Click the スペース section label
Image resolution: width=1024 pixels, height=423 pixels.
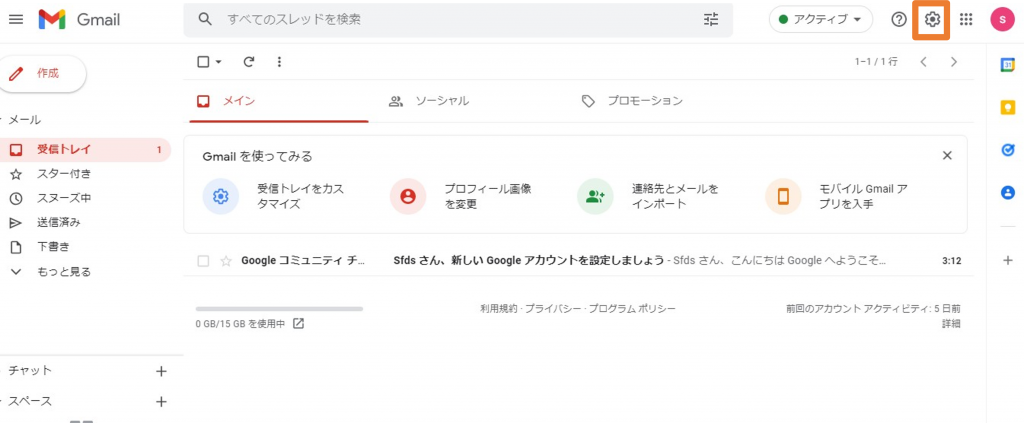29,401
